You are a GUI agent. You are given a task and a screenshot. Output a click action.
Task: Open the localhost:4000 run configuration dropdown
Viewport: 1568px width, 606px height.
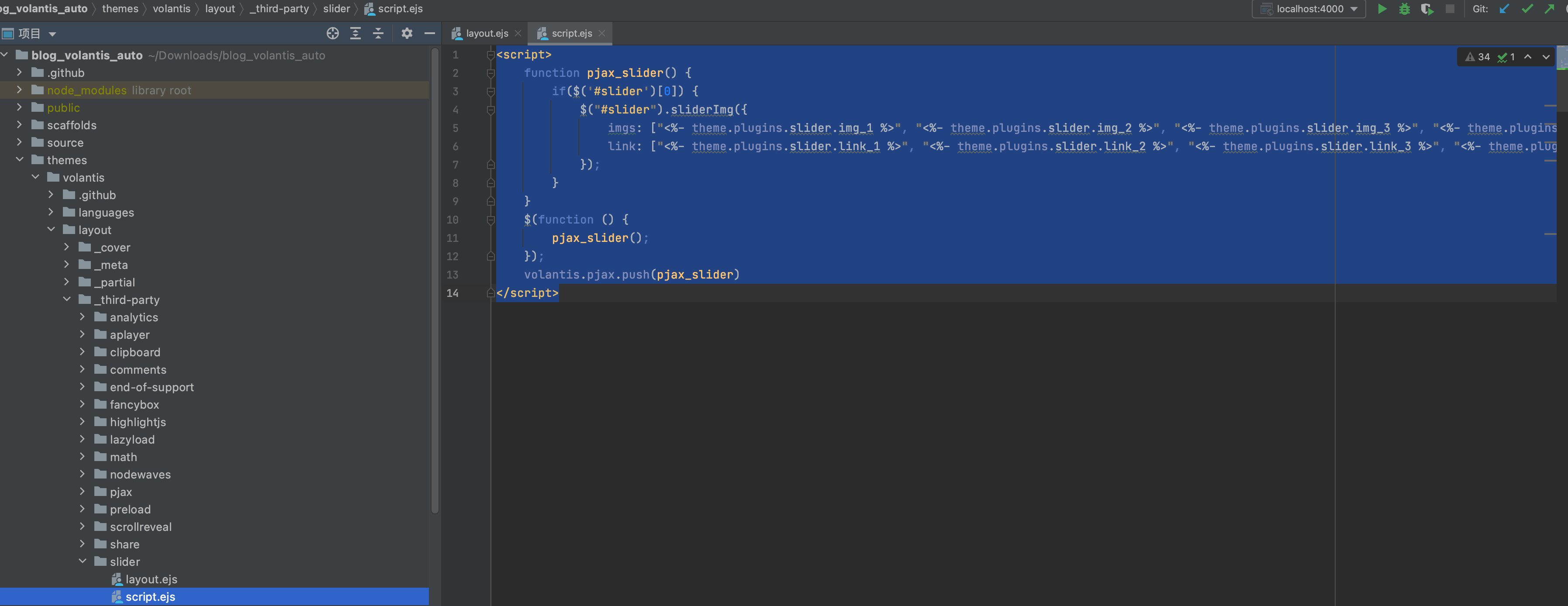coord(1309,9)
